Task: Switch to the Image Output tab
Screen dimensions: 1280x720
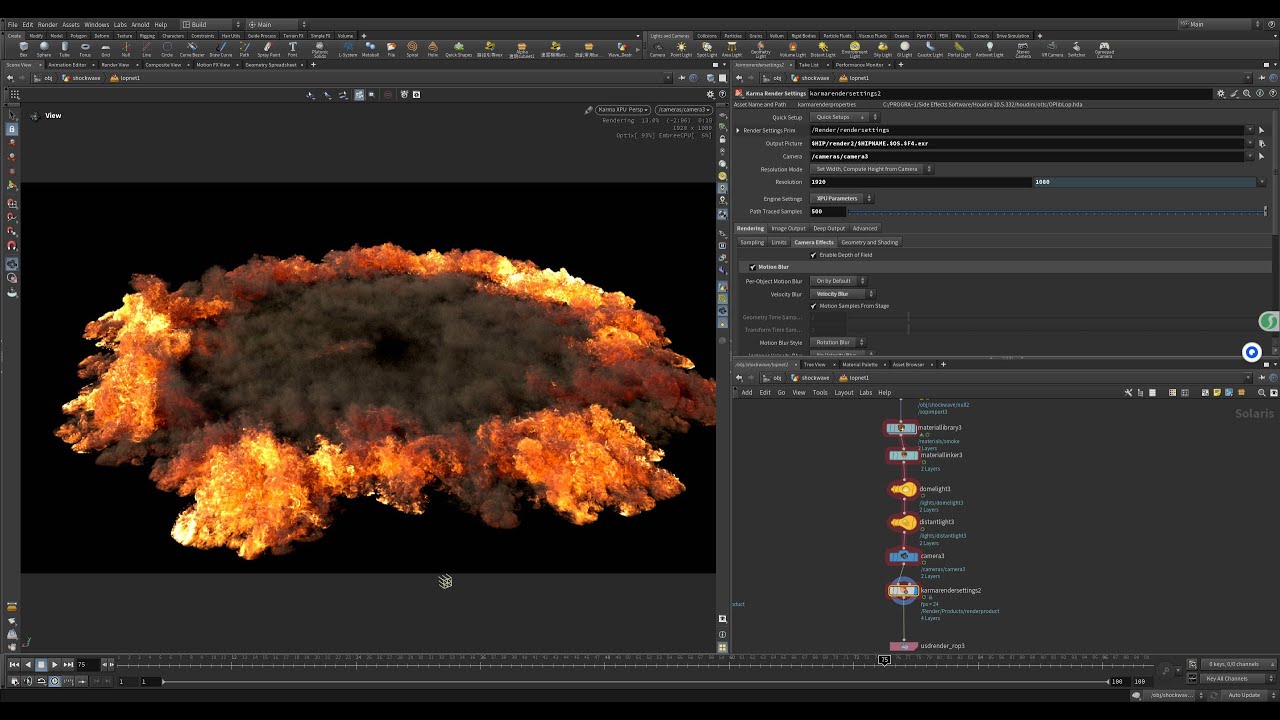Action: point(788,228)
